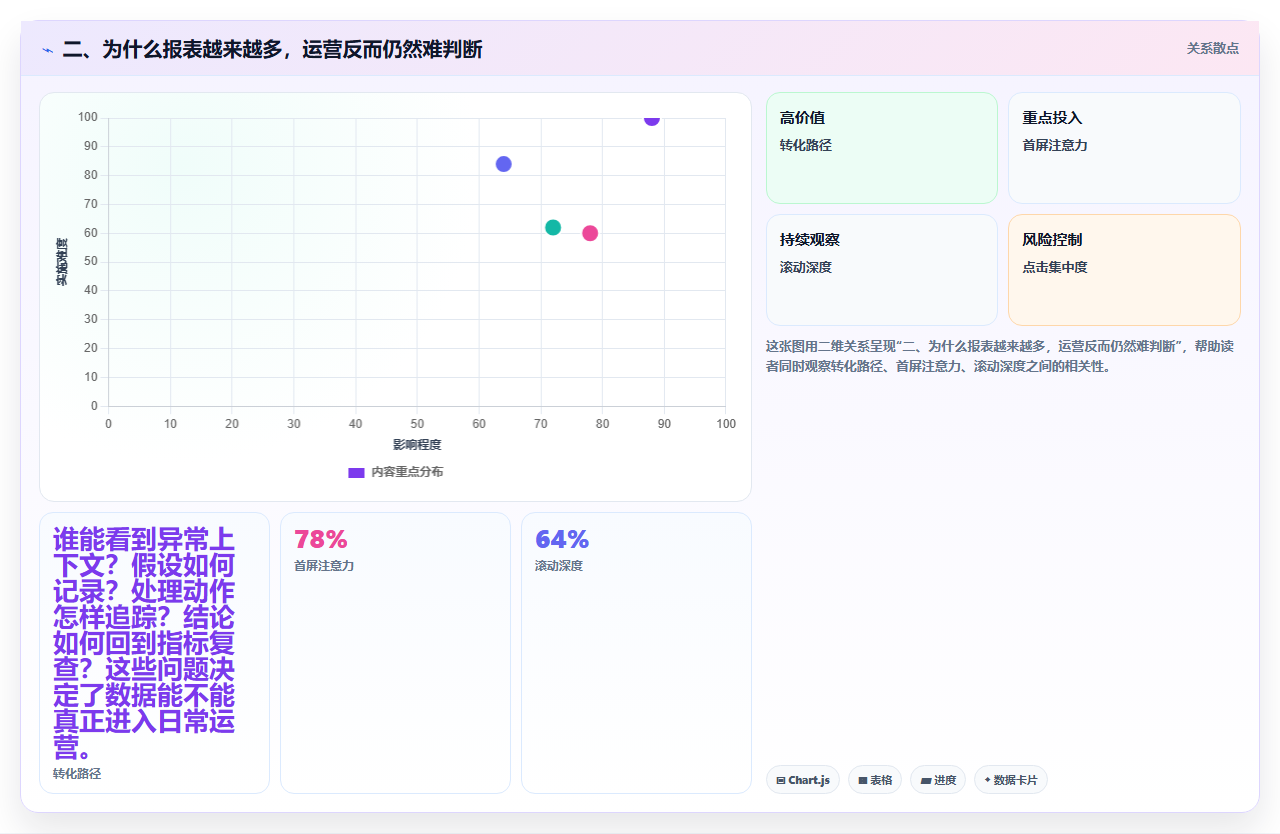Click the sparkle icon in 数据卡片 chip

tap(987, 780)
